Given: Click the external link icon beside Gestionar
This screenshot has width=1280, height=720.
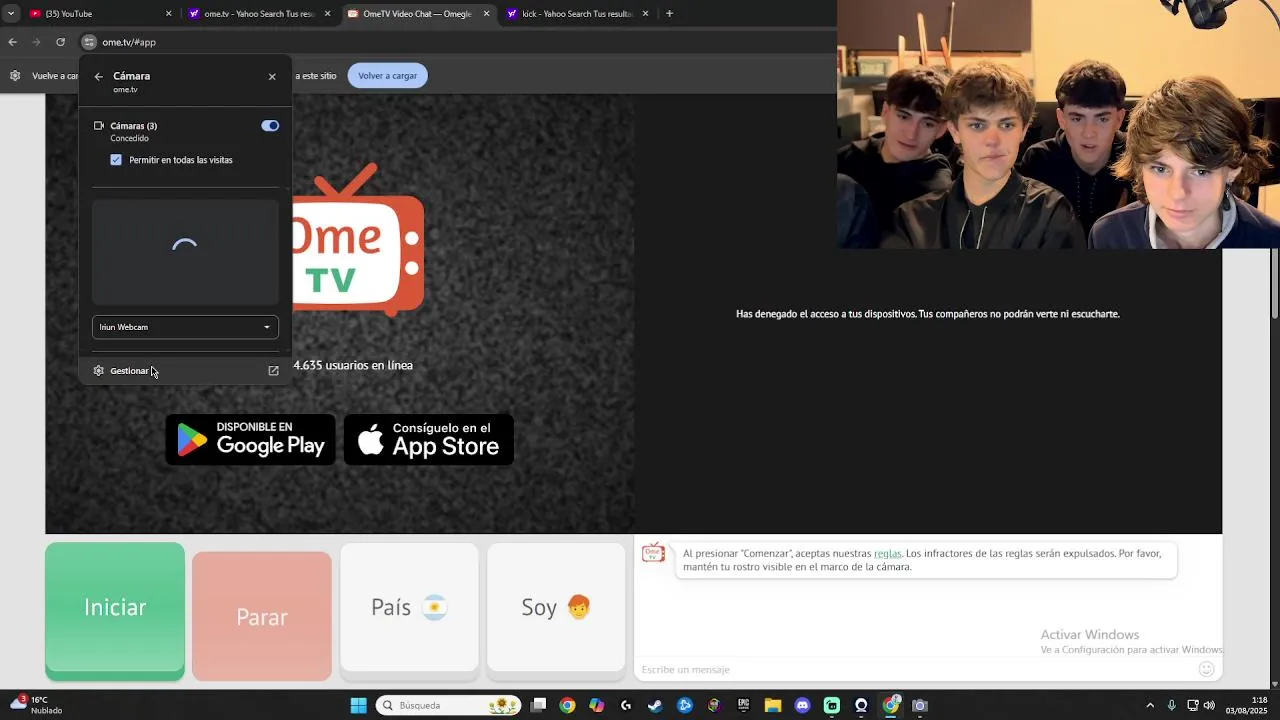Looking at the screenshot, I should 273,371.
